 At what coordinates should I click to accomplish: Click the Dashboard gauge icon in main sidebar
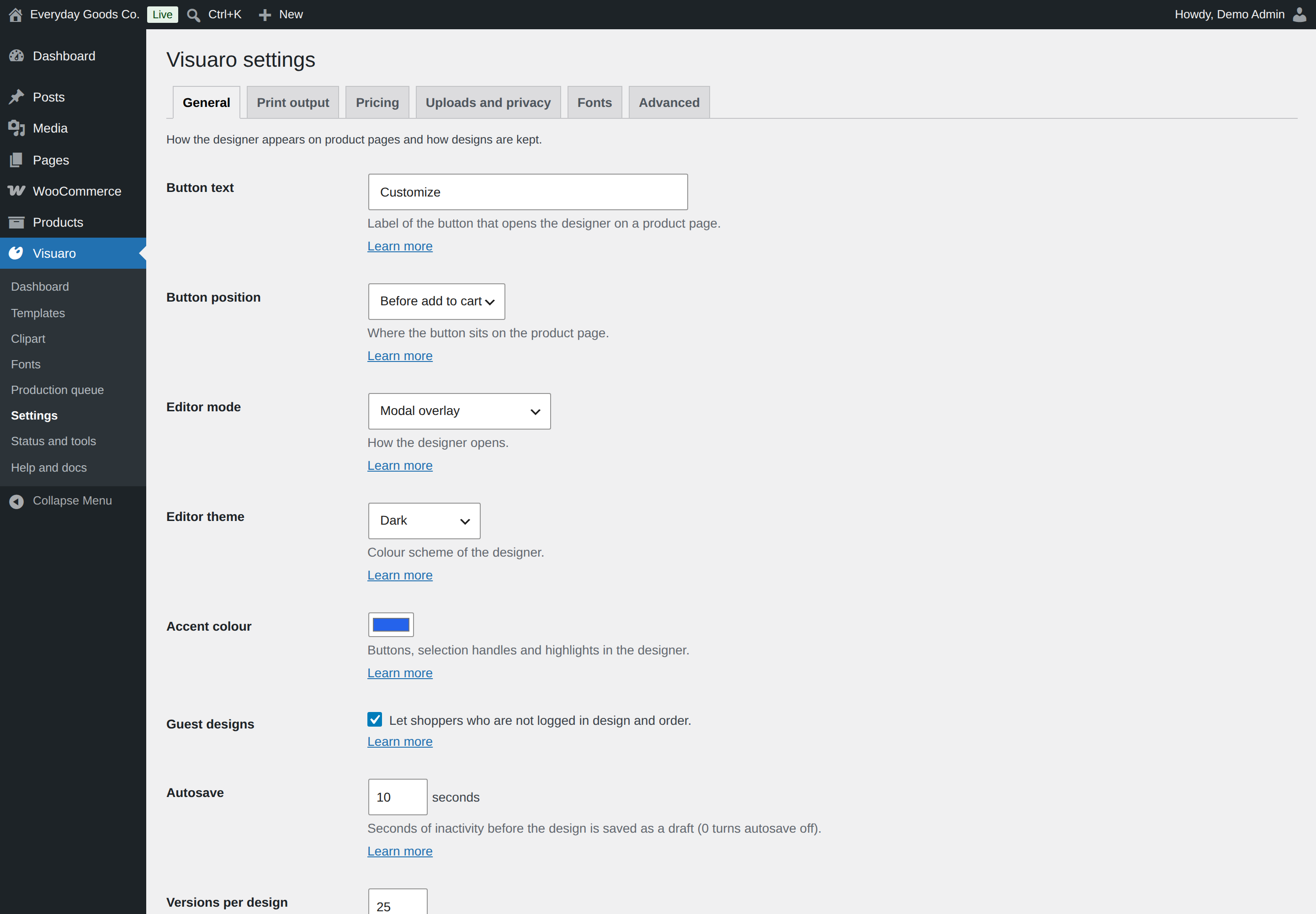point(16,56)
